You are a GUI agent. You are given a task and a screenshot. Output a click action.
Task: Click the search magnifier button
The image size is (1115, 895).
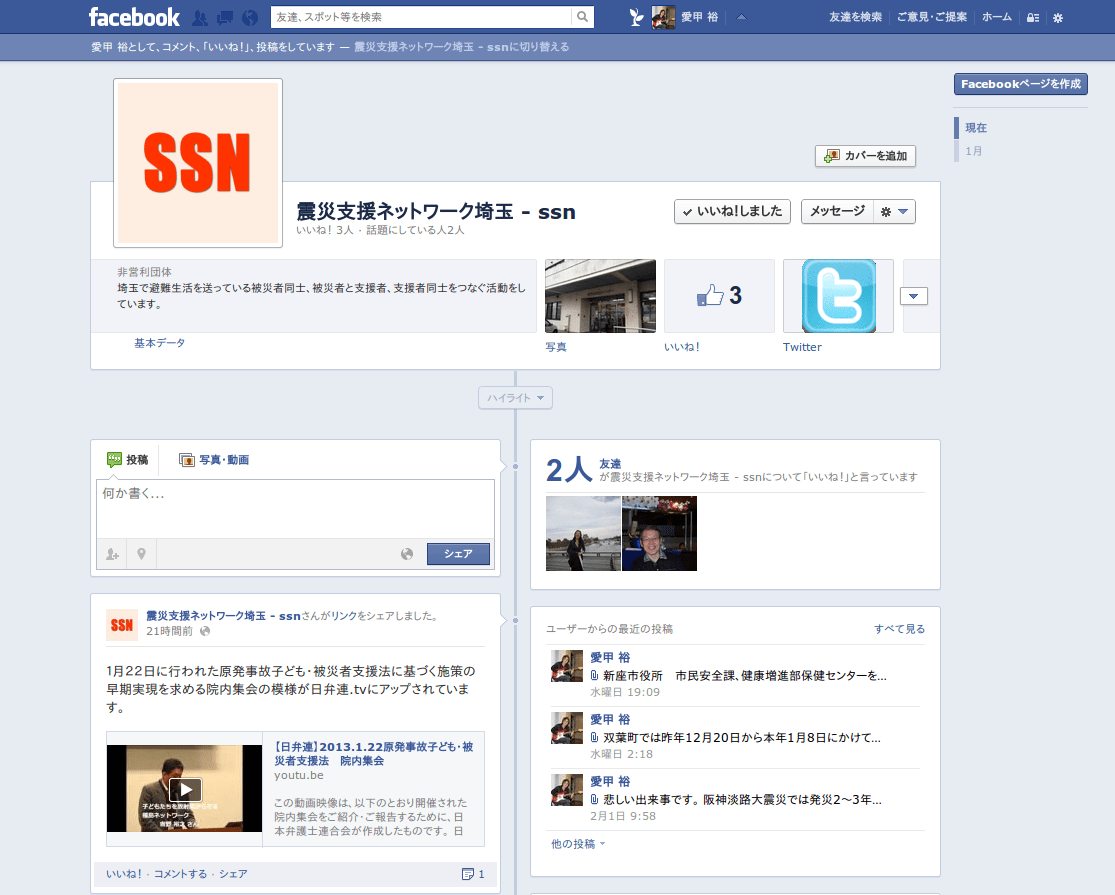point(582,17)
